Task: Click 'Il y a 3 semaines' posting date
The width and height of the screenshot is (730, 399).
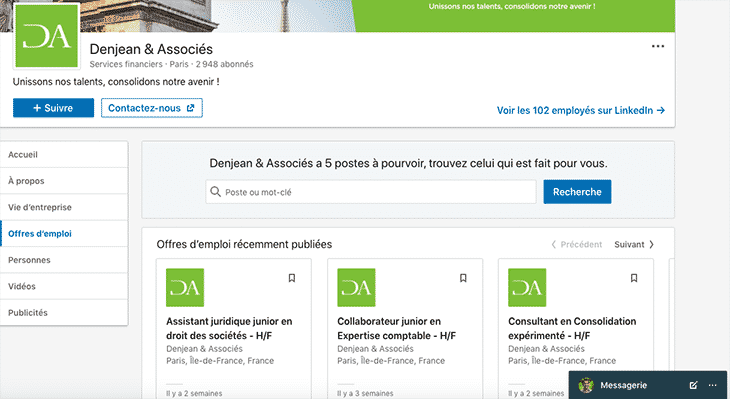Action: point(365,393)
